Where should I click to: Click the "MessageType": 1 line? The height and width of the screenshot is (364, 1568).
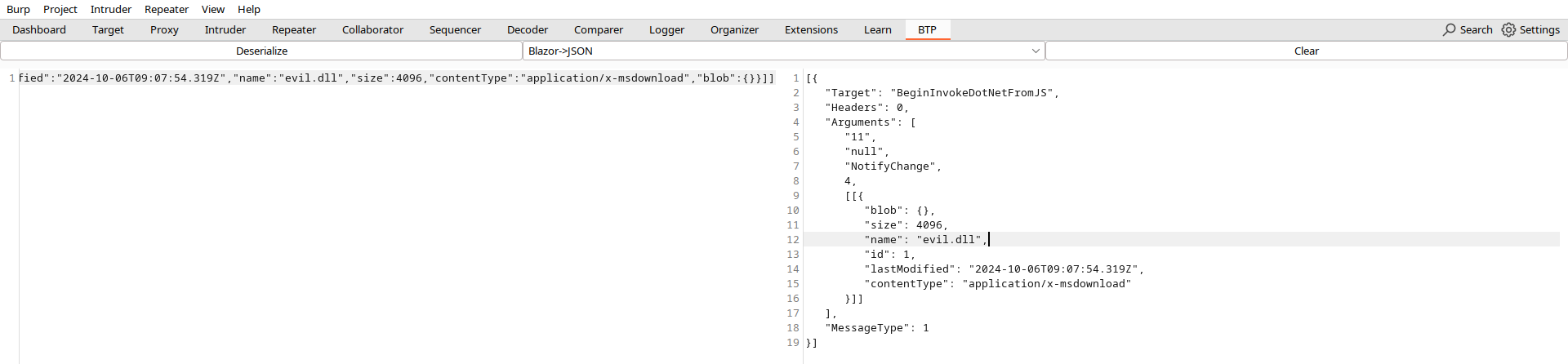(x=877, y=328)
